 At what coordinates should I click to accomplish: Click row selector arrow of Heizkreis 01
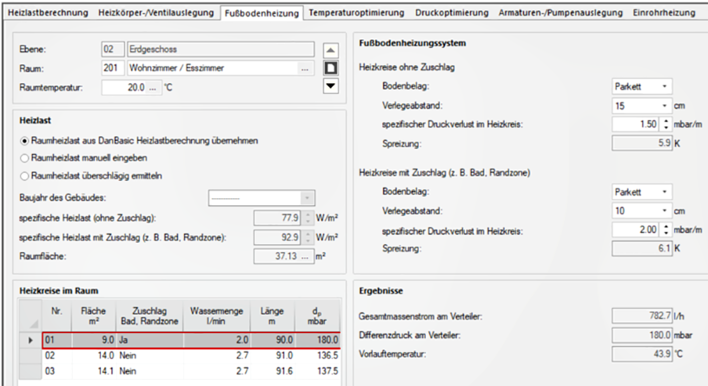point(30,340)
